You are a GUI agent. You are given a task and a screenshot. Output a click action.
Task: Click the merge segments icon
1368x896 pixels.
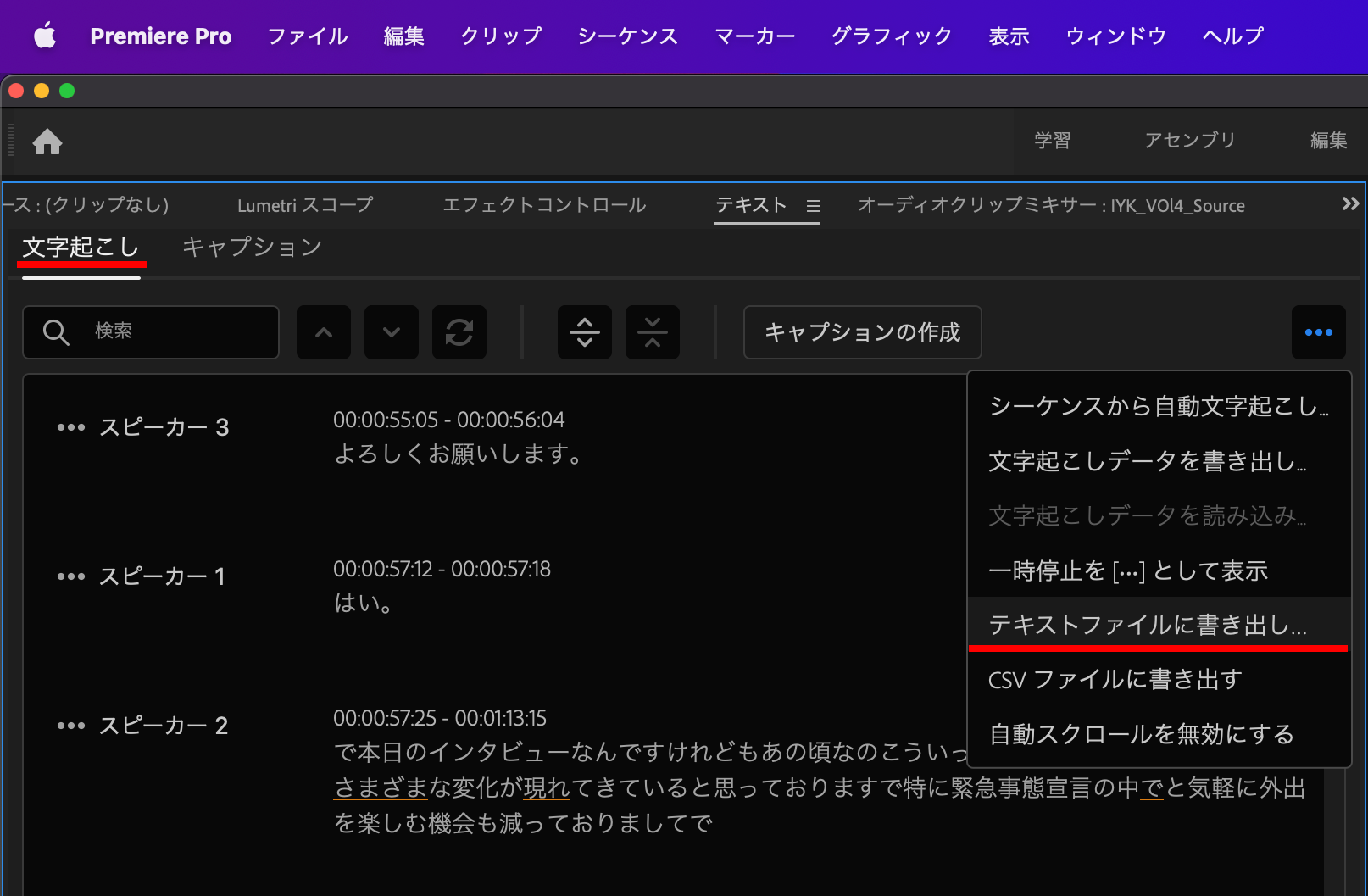click(653, 332)
